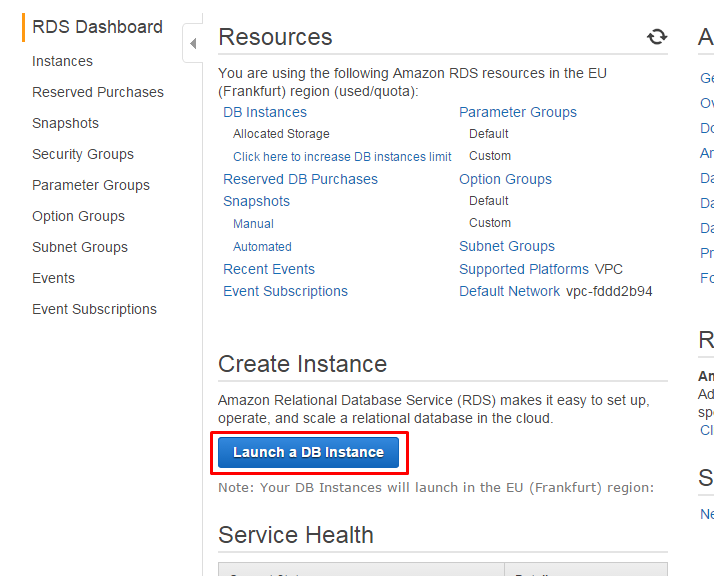714x576 pixels.
Task: Open RDS Dashboard in sidebar
Action: click(x=97, y=27)
